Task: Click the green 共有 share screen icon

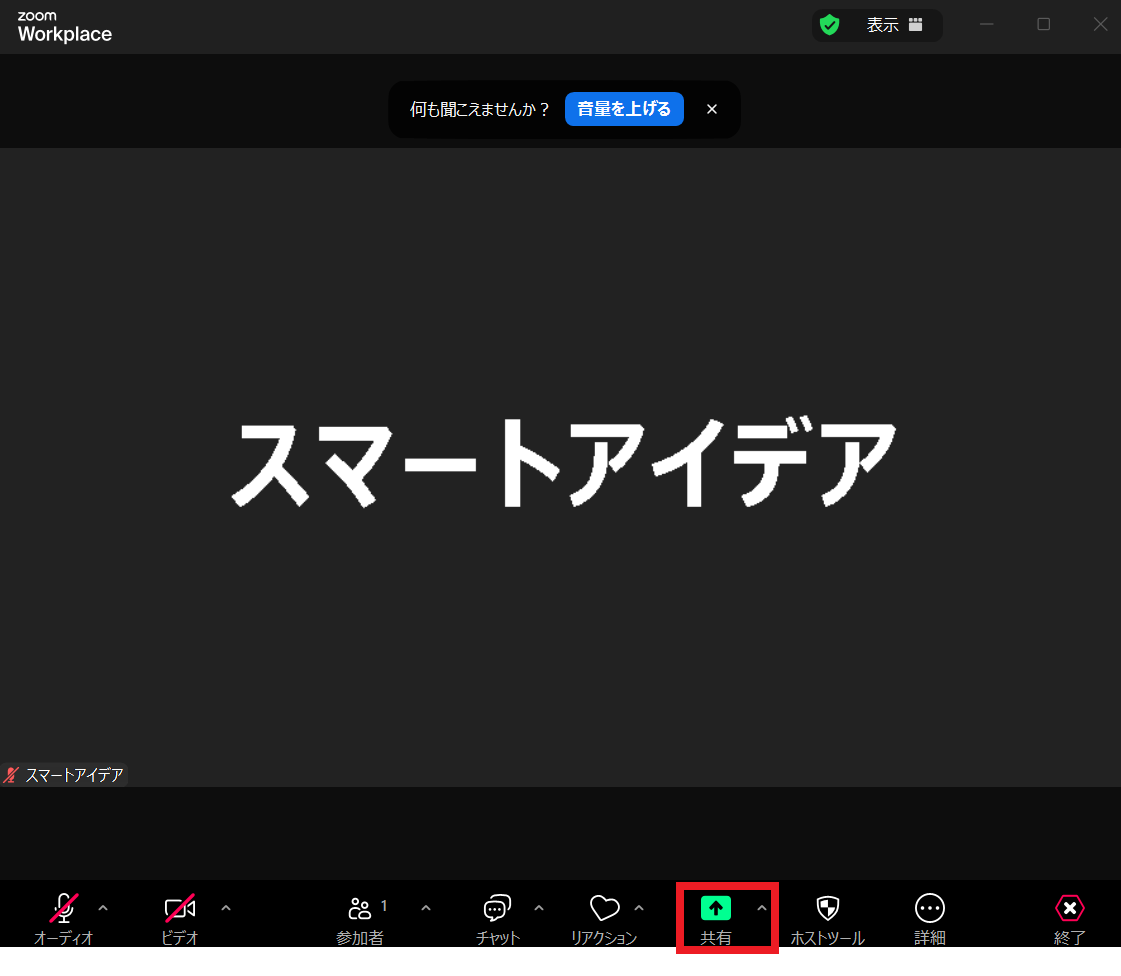Action: pyautogui.click(x=716, y=908)
